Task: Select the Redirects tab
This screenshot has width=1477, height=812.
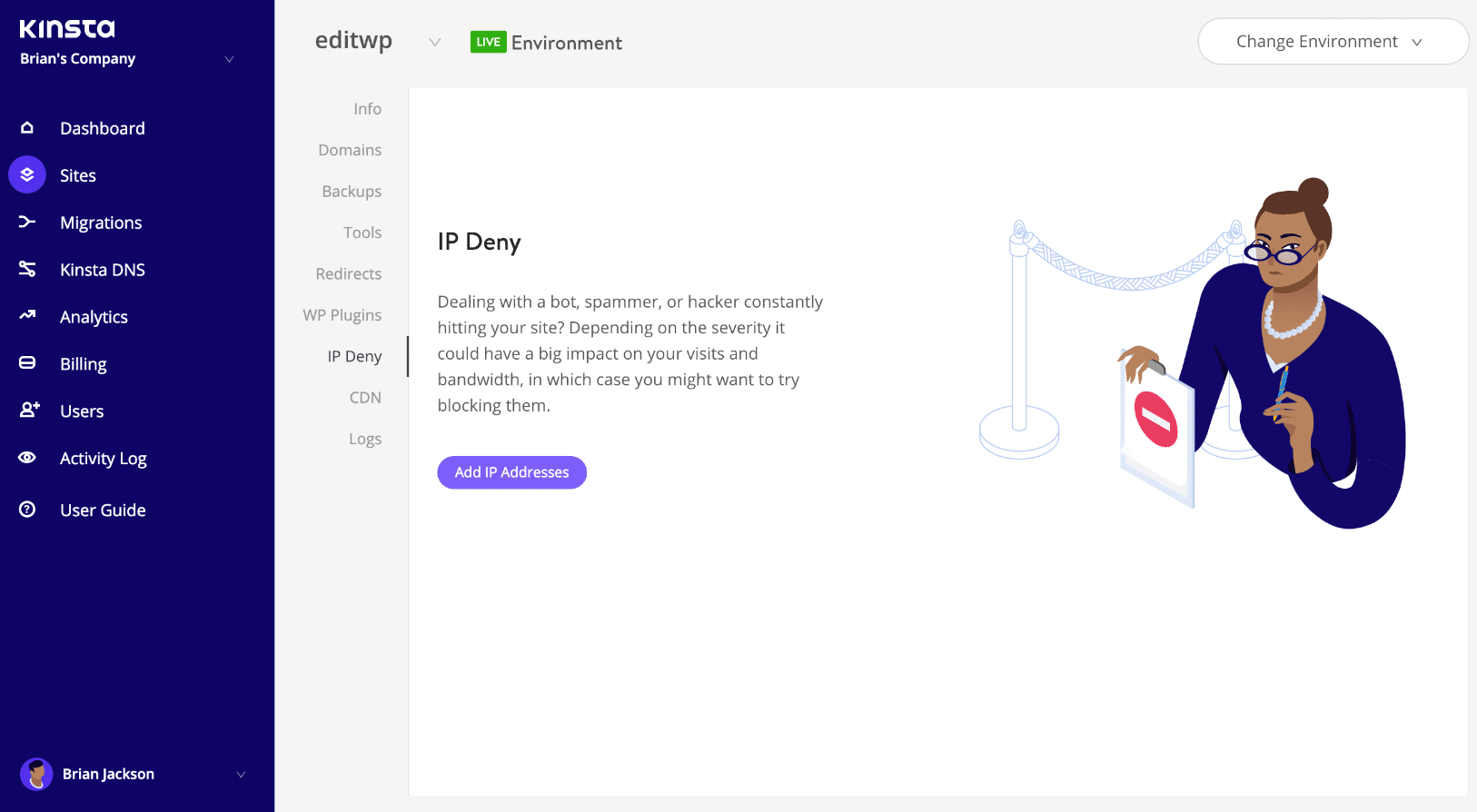Action: [349, 274]
